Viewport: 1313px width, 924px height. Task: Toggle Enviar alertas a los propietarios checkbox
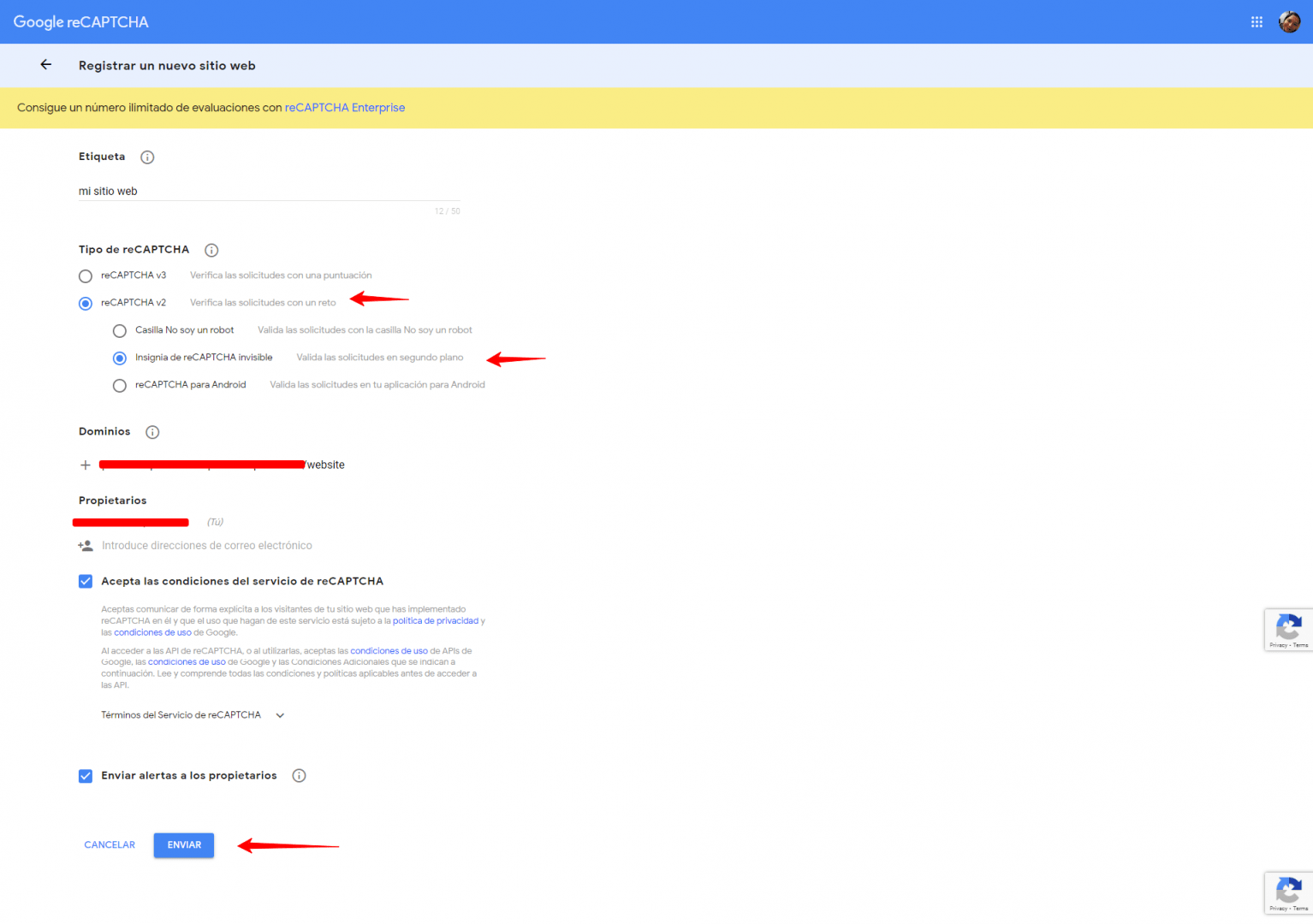point(86,776)
